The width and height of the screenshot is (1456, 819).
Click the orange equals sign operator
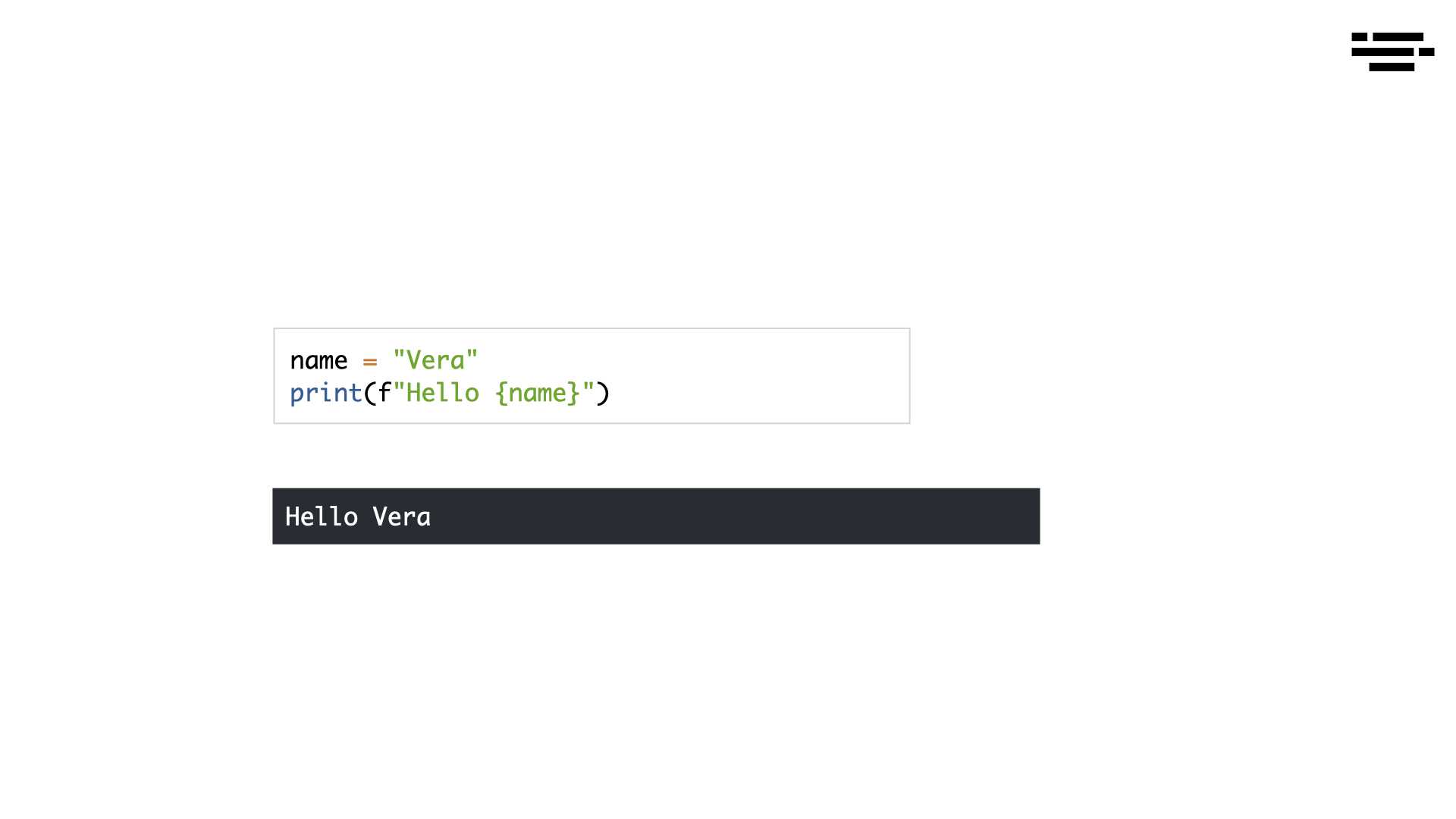coord(370,362)
